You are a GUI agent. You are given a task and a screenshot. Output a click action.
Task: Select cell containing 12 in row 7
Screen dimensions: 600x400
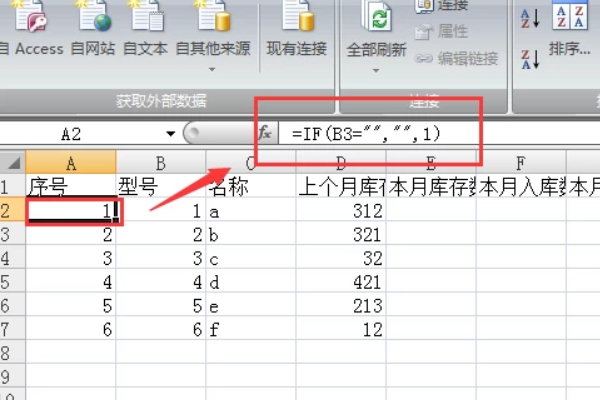pyautogui.click(x=341, y=329)
